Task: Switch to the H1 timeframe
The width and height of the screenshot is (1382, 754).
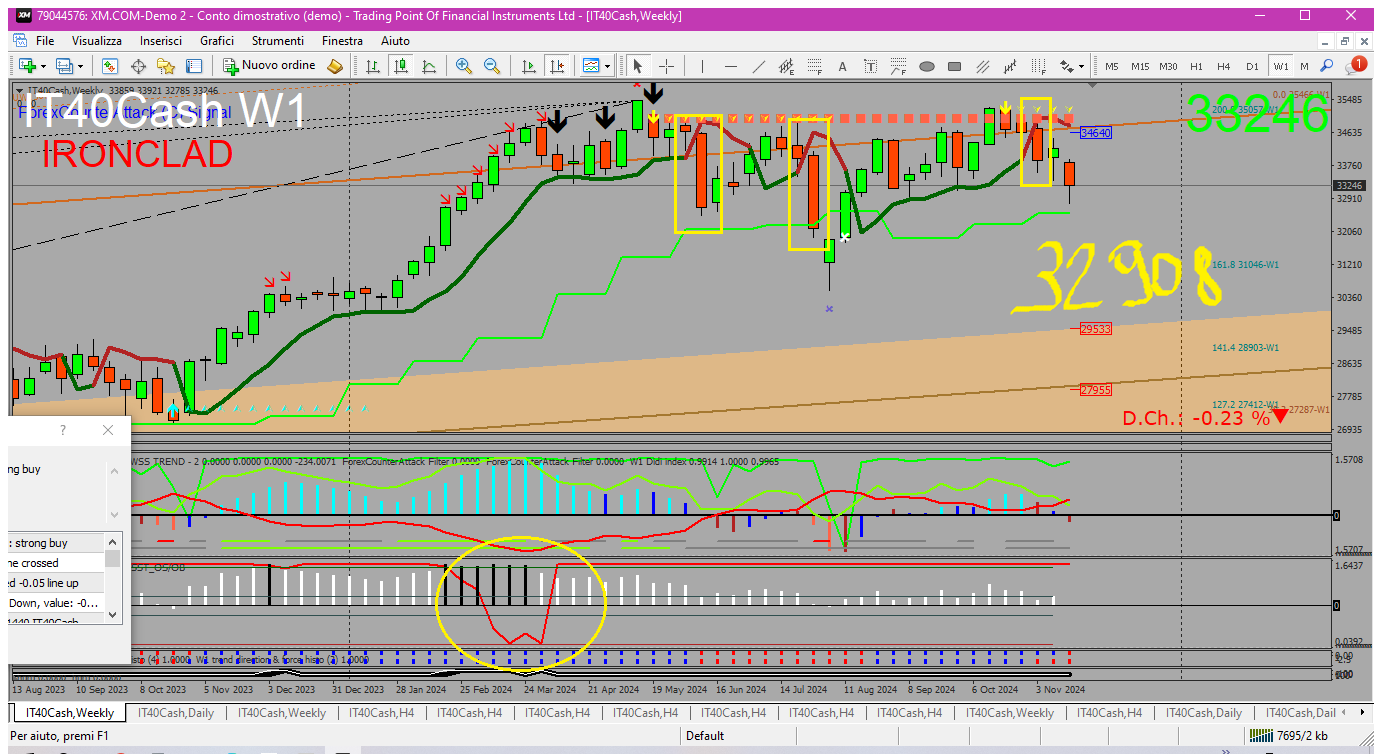Action: (1196, 66)
